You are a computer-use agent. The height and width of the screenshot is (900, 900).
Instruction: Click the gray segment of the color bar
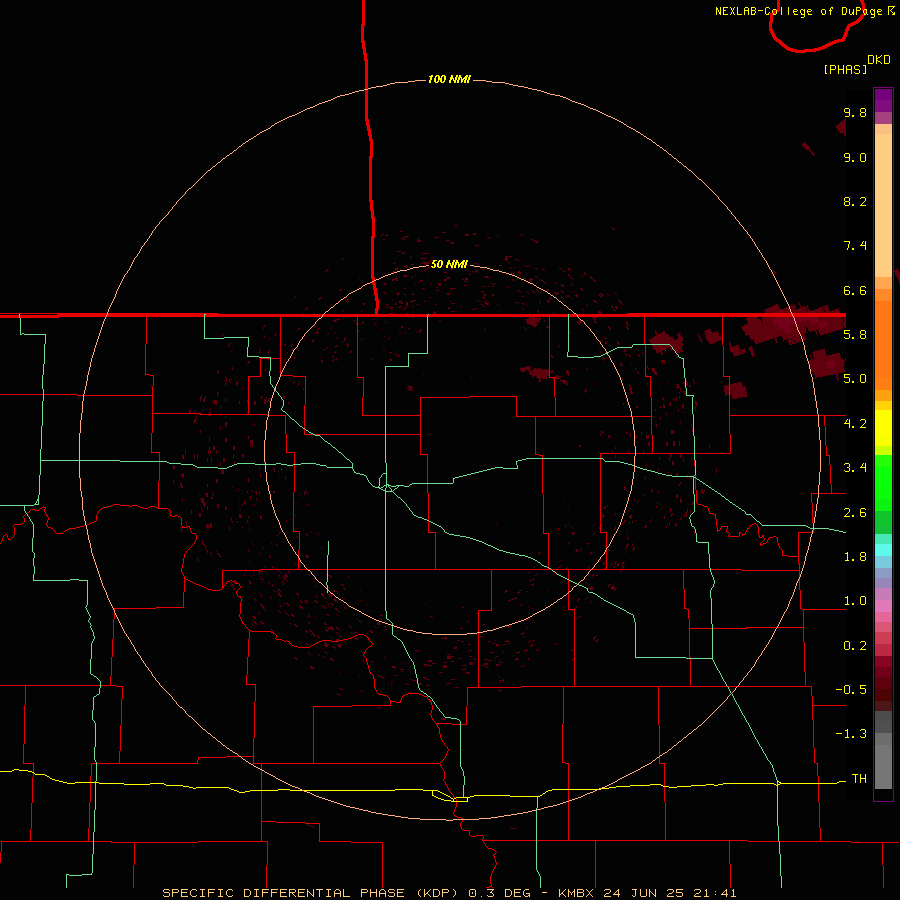(883, 749)
